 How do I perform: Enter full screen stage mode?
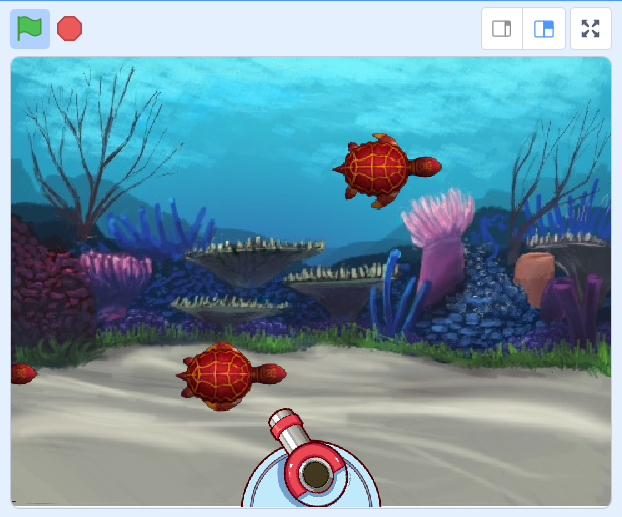(x=591, y=29)
